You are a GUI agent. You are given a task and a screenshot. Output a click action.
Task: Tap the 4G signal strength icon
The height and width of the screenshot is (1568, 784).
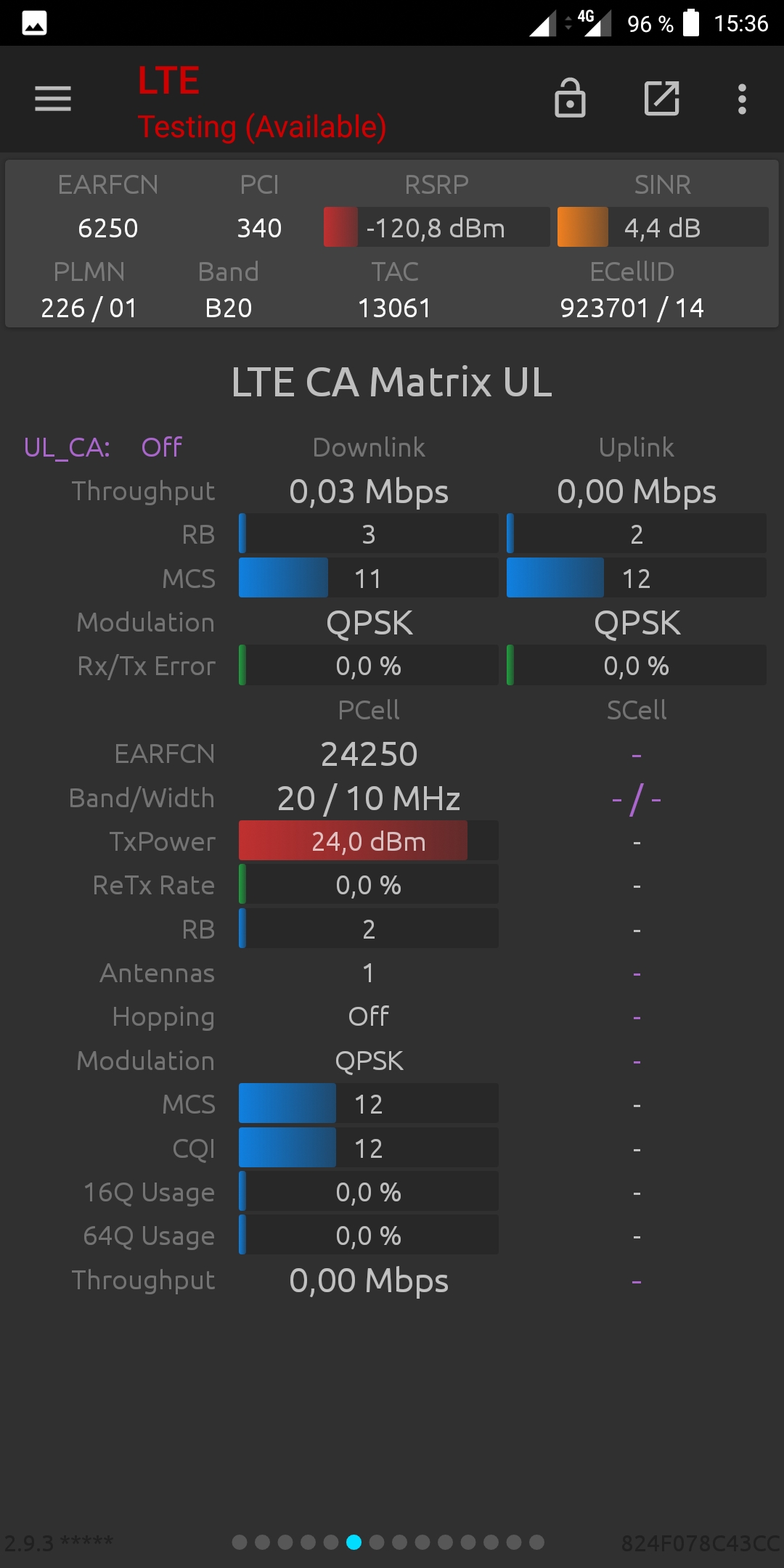(x=594, y=23)
